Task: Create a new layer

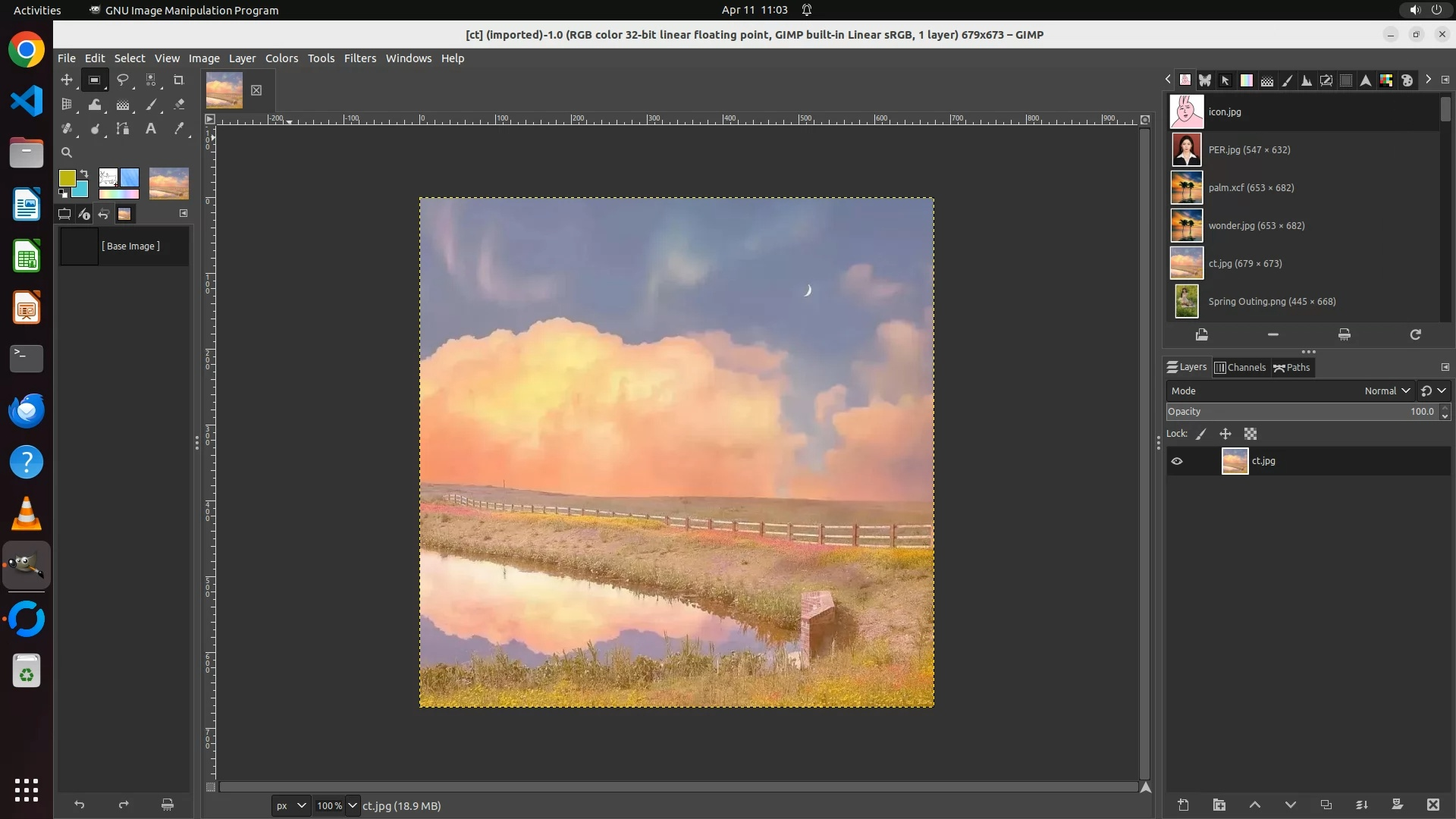Action: click(x=1183, y=805)
